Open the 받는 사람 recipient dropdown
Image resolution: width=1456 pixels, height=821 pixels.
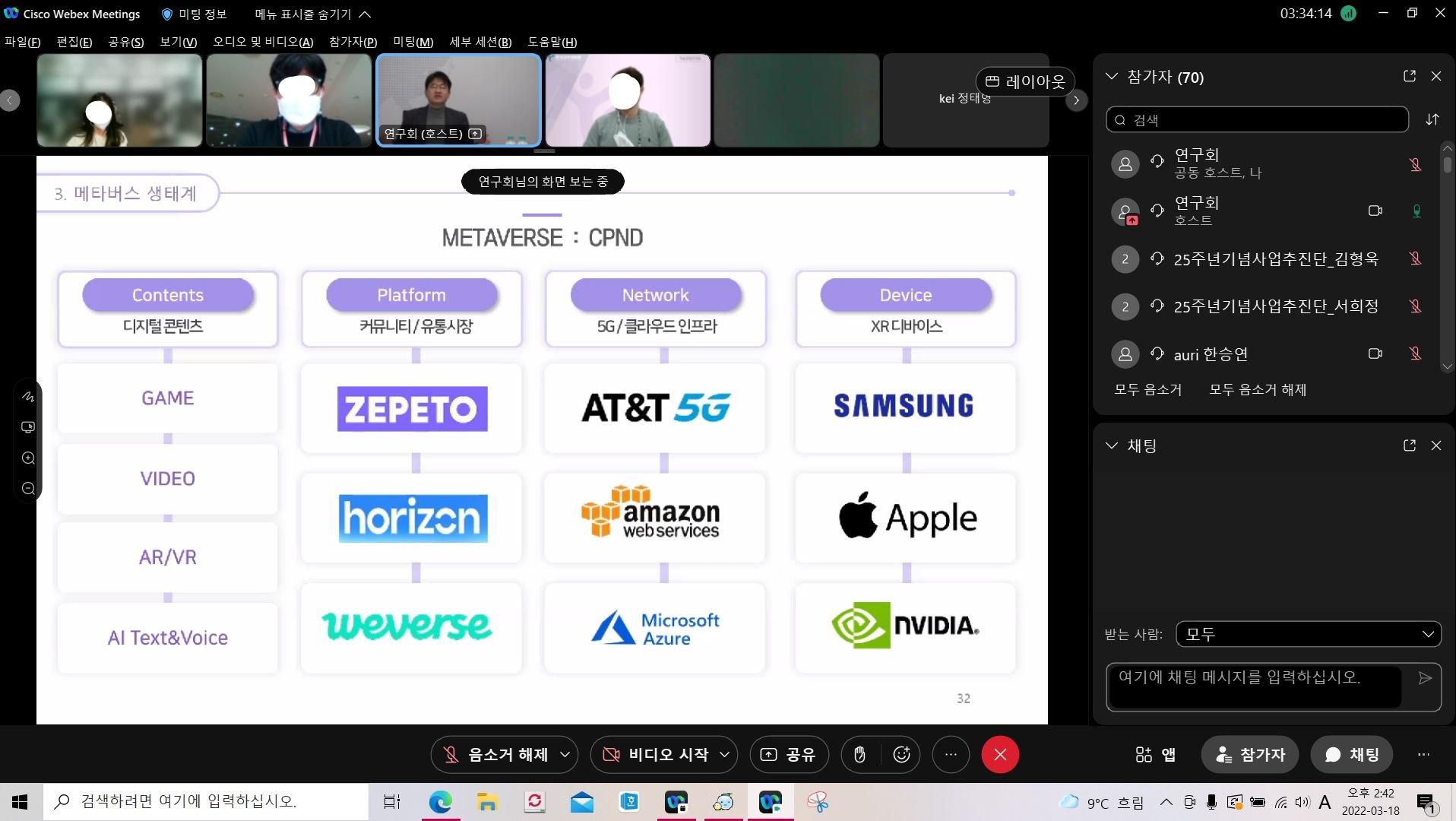pyautogui.click(x=1308, y=634)
